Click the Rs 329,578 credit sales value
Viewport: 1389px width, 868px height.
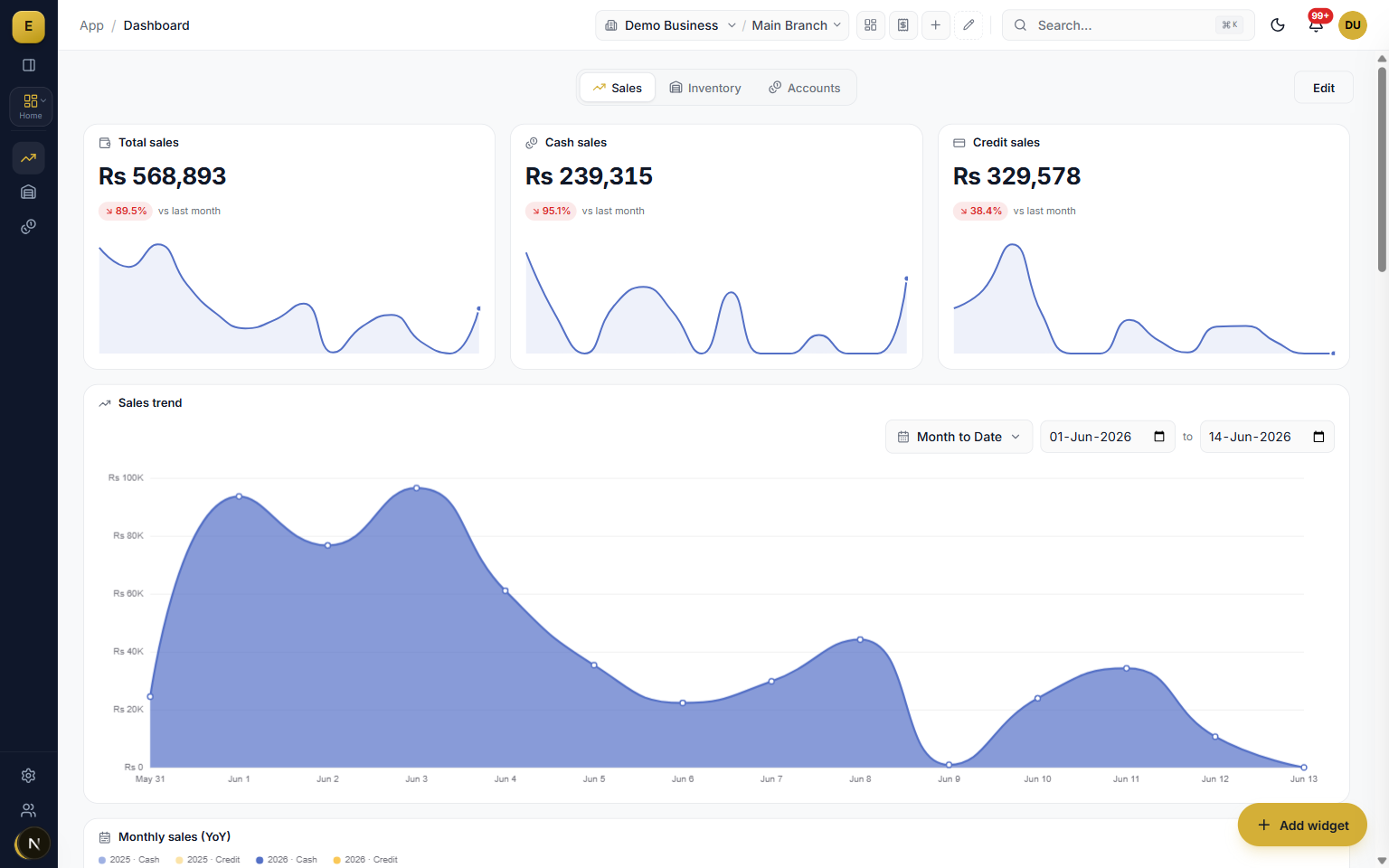point(1016,176)
